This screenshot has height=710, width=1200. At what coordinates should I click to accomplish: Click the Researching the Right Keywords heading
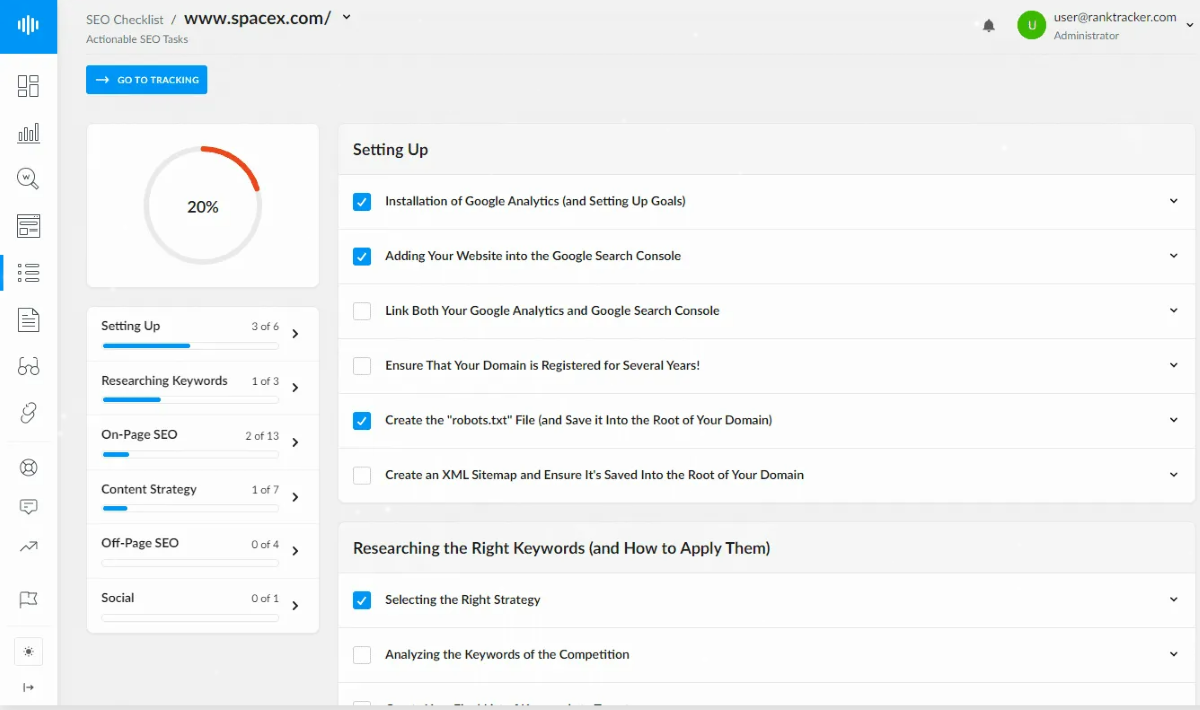tap(561, 548)
